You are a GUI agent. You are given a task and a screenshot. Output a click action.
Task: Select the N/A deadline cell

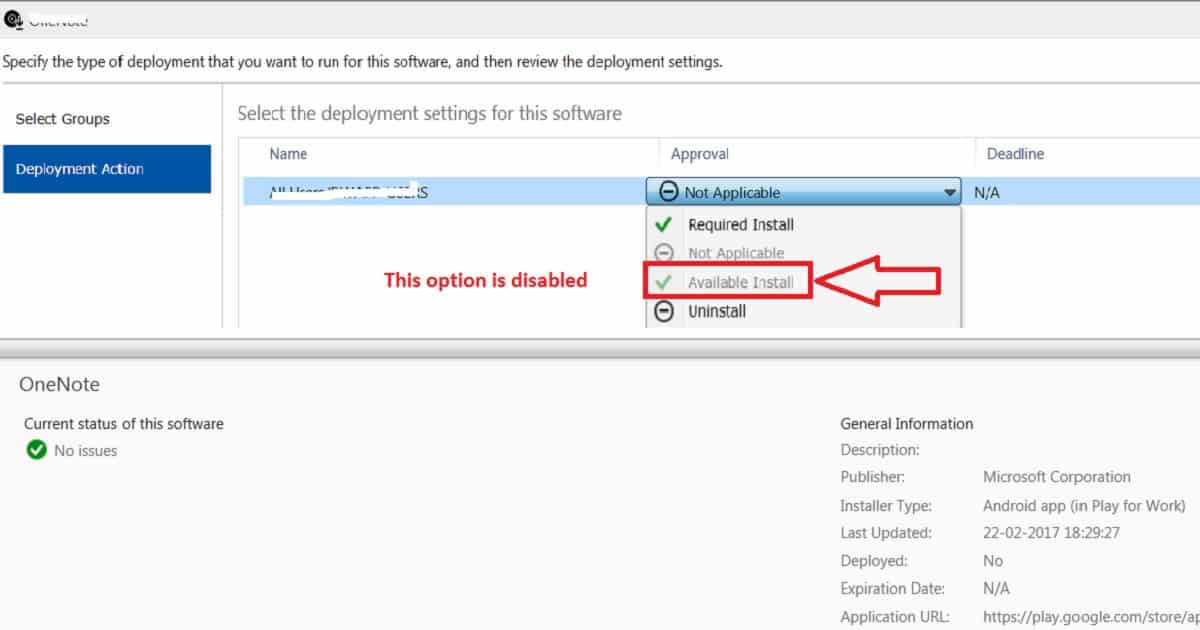987,193
